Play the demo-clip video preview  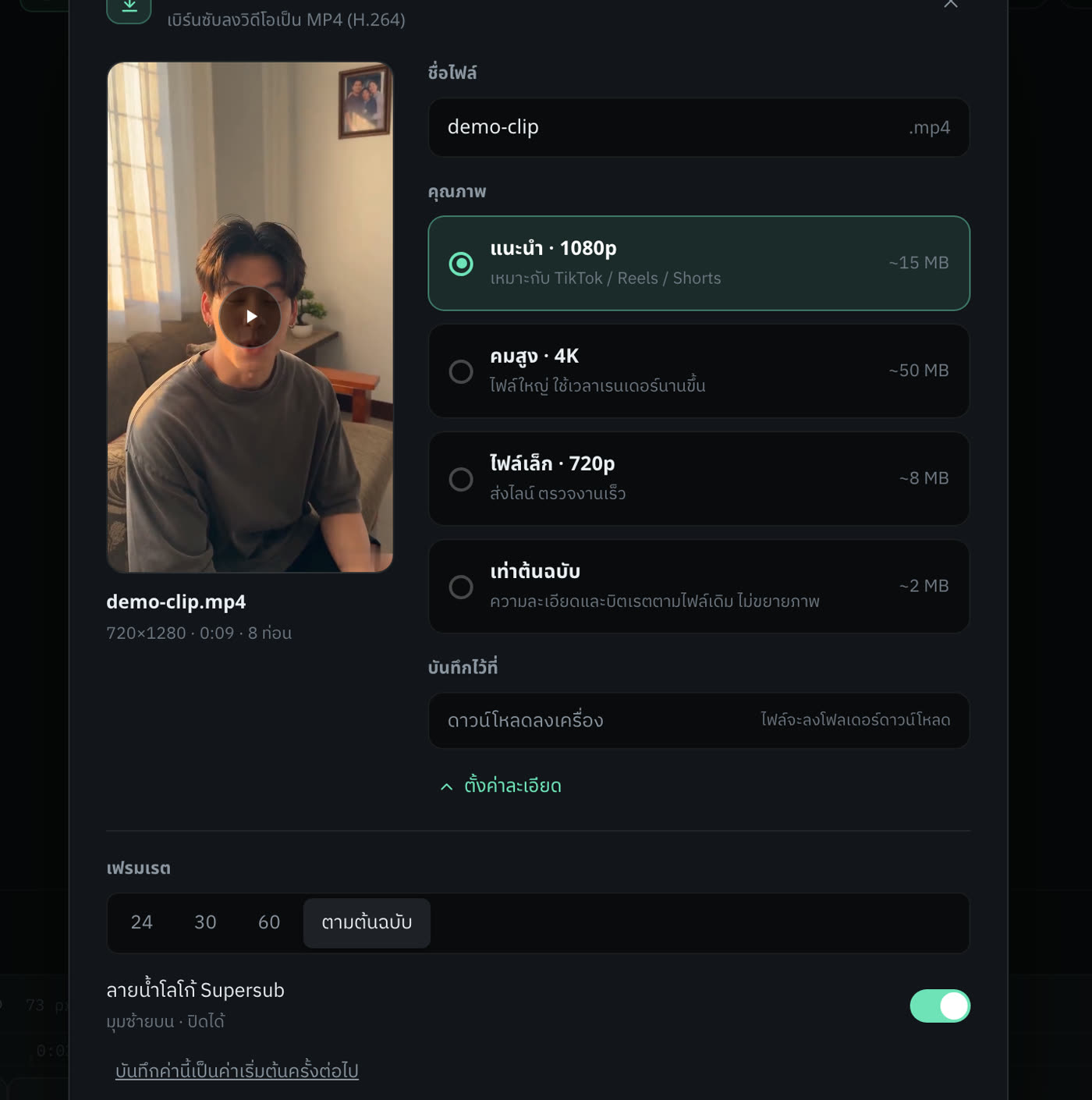250,317
